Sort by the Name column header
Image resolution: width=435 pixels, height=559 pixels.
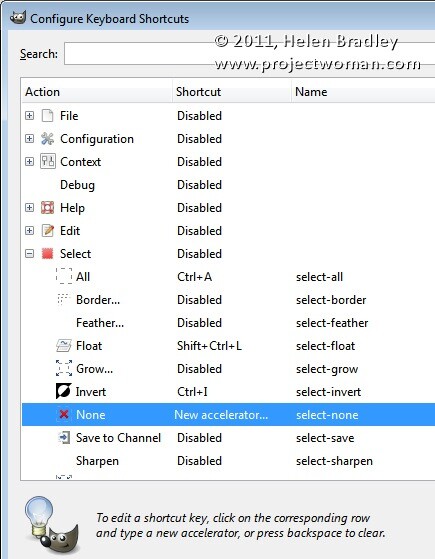click(x=363, y=92)
